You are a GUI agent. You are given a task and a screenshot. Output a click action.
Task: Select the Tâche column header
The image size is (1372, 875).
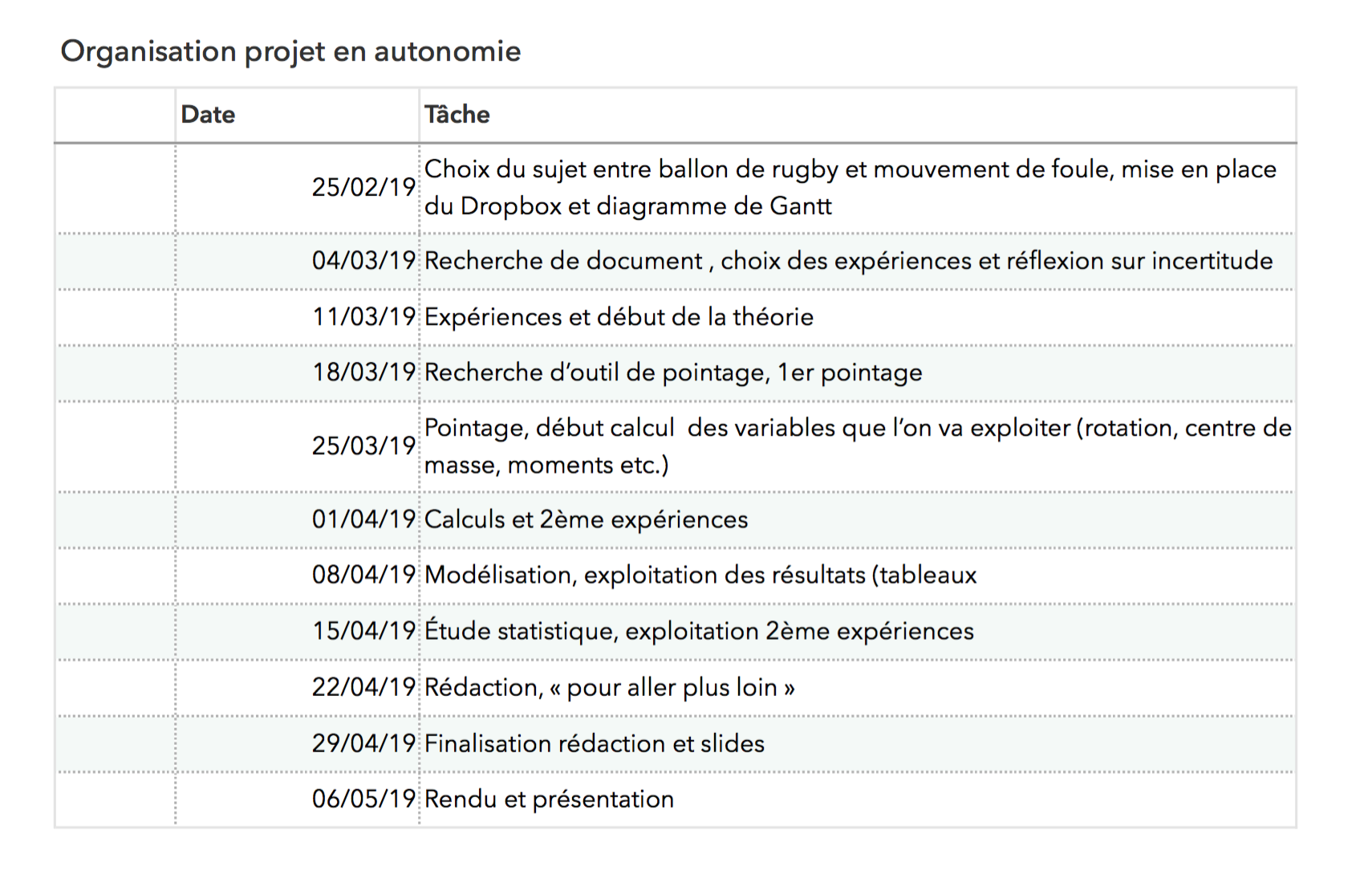(x=457, y=115)
